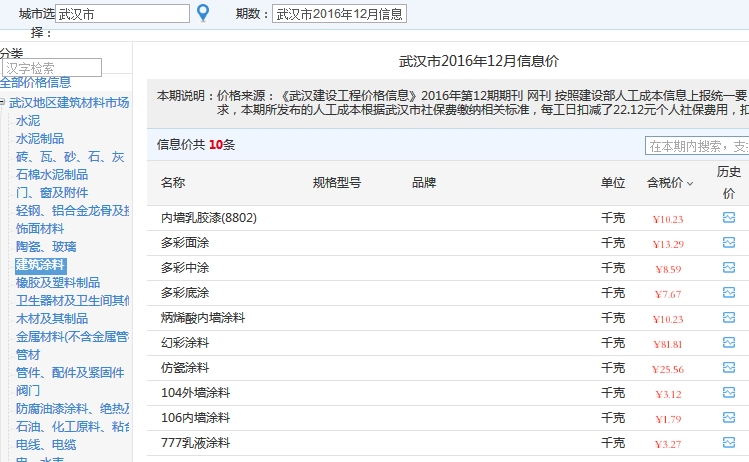The height and width of the screenshot is (462, 749).
Task: Click the 单位 column header
Action: click(x=613, y=183)
